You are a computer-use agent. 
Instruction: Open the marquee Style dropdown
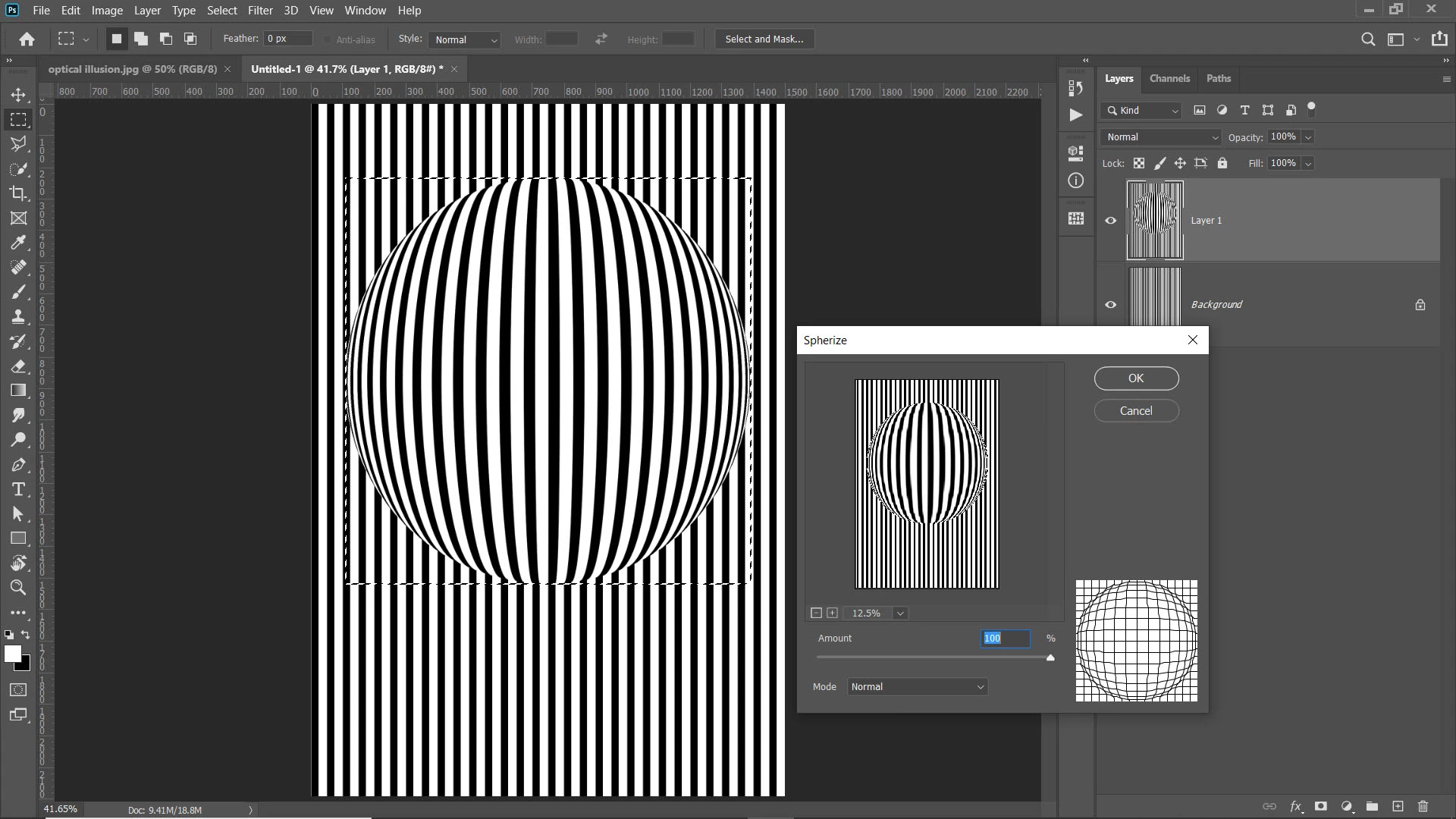[x=464, y=39]
